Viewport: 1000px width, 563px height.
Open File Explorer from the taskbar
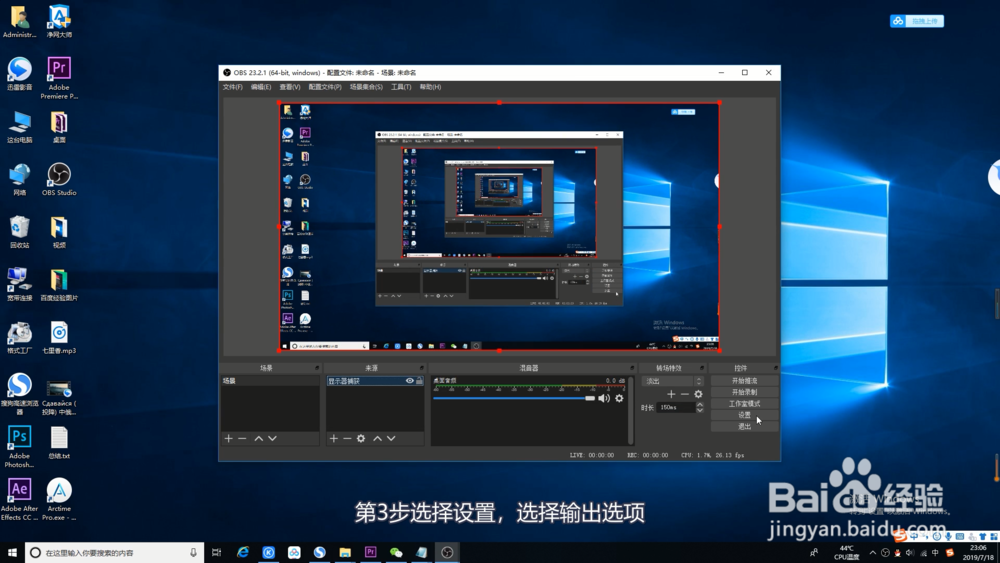tap(345, 553)
